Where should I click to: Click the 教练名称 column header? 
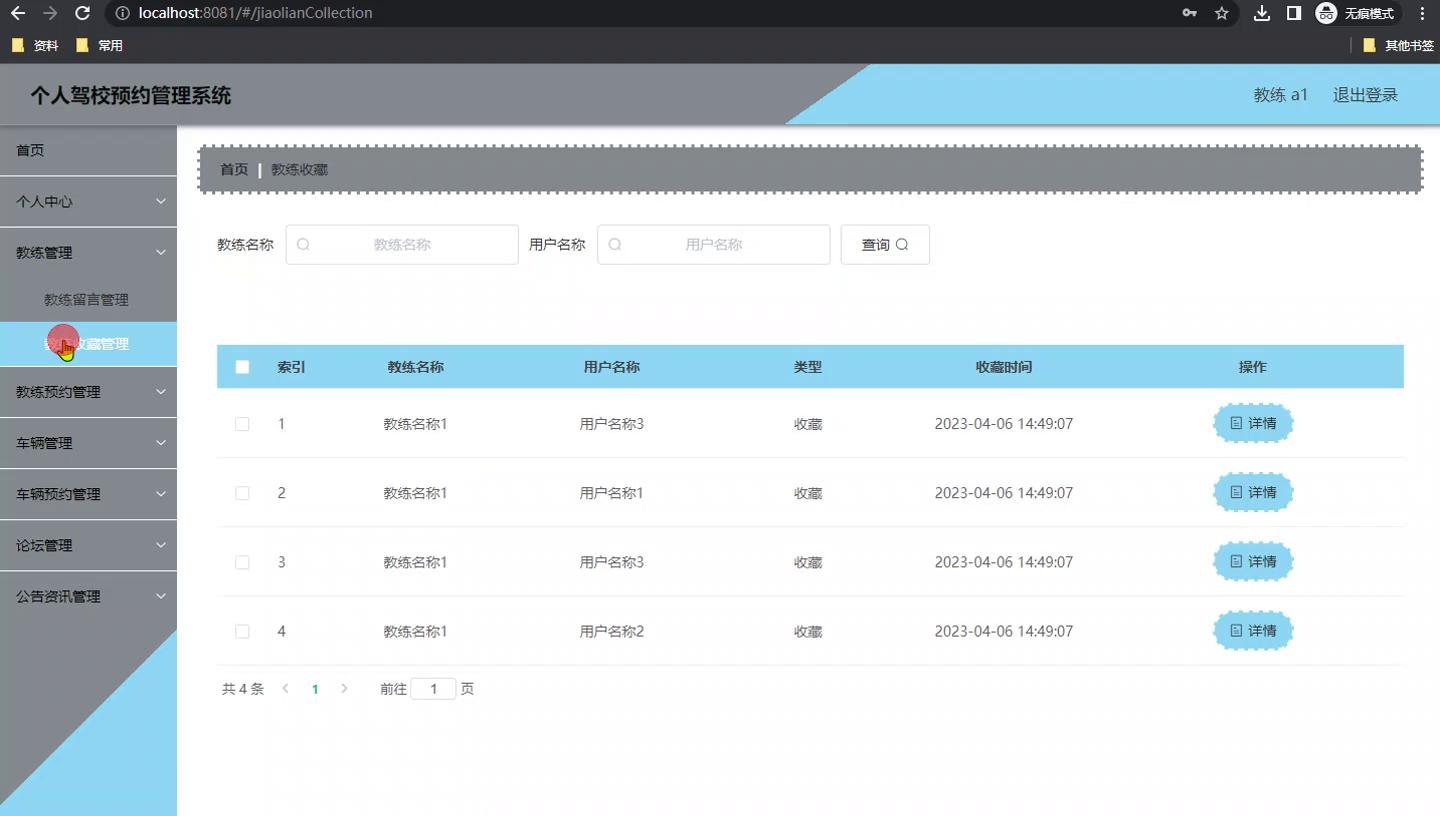pyautogui.click(x=415, y=367)
